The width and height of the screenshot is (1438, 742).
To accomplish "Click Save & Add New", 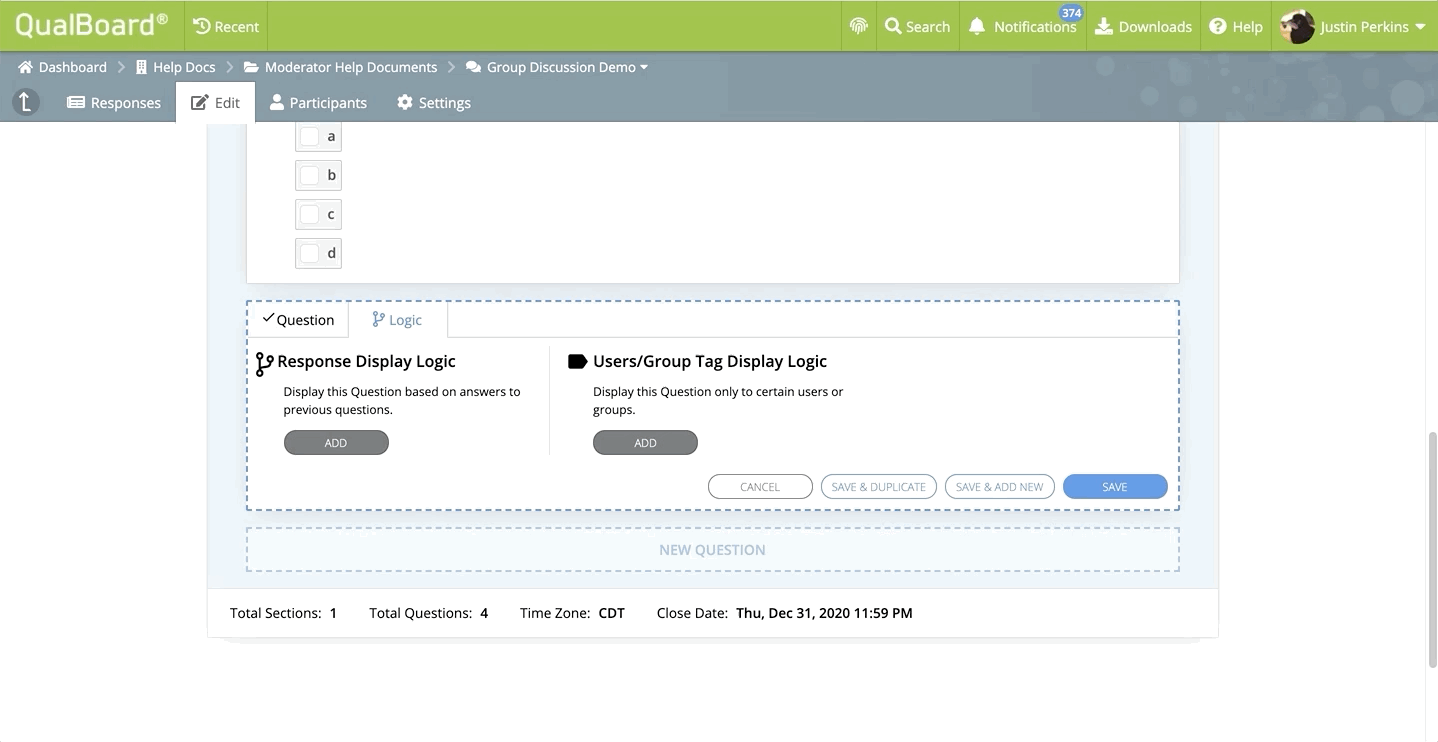I will [x=1000, y=487].
